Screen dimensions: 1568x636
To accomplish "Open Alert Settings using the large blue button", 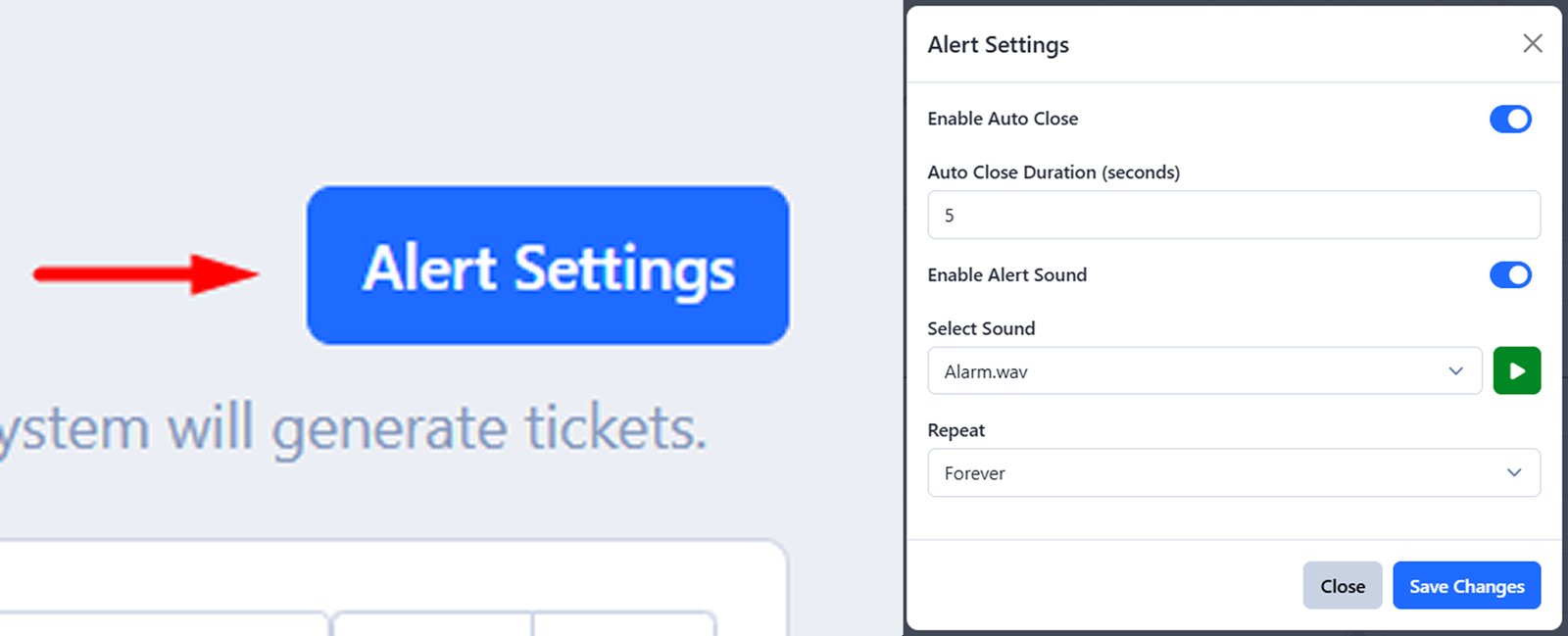I will (x=548, y=267).
